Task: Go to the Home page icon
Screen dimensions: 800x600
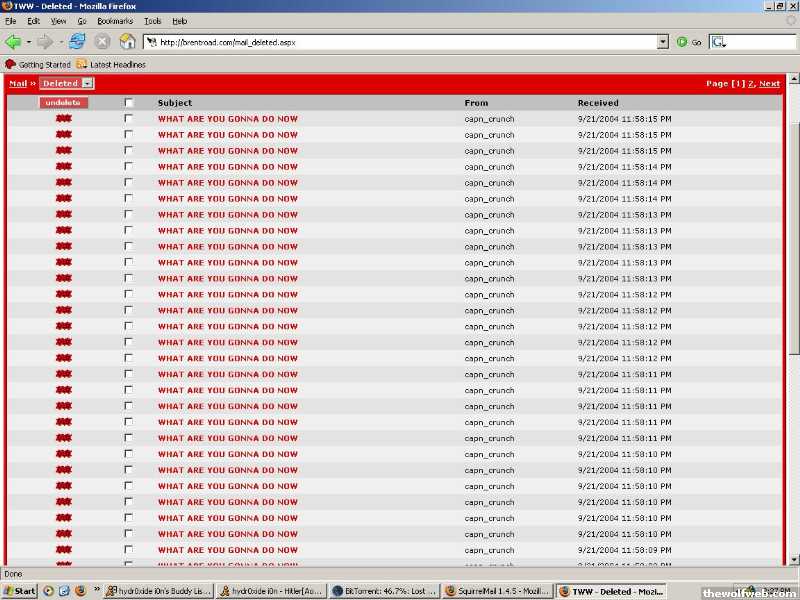Action: pos(127,42)
